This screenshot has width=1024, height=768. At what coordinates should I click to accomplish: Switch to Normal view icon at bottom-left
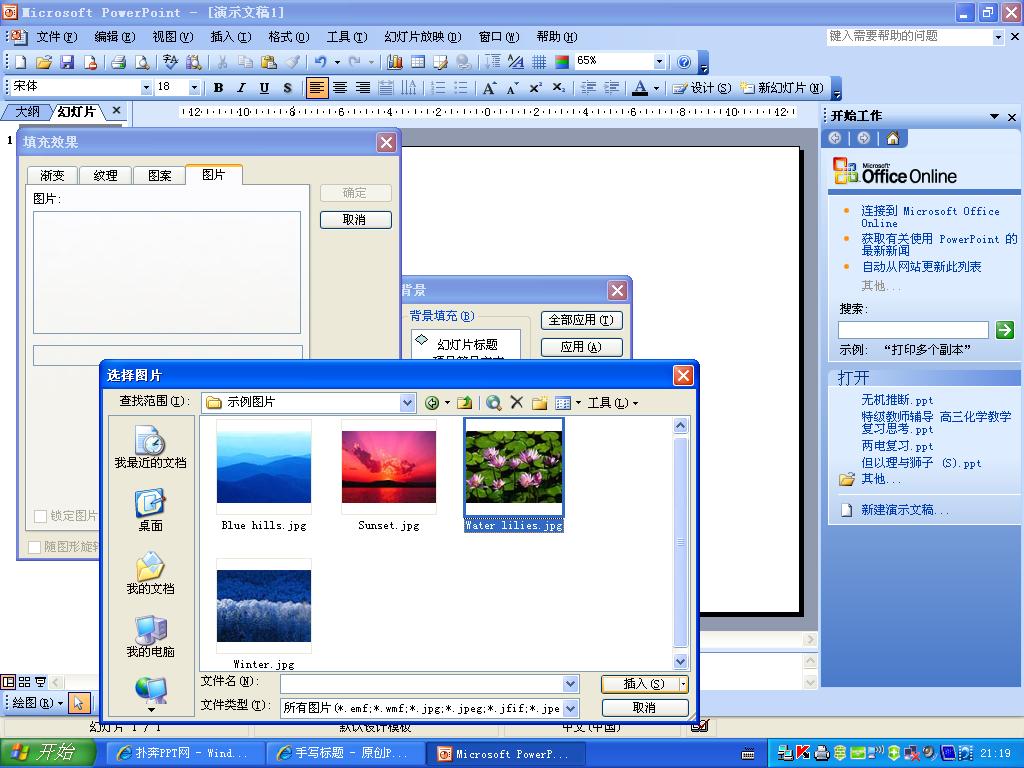[8, 682]
